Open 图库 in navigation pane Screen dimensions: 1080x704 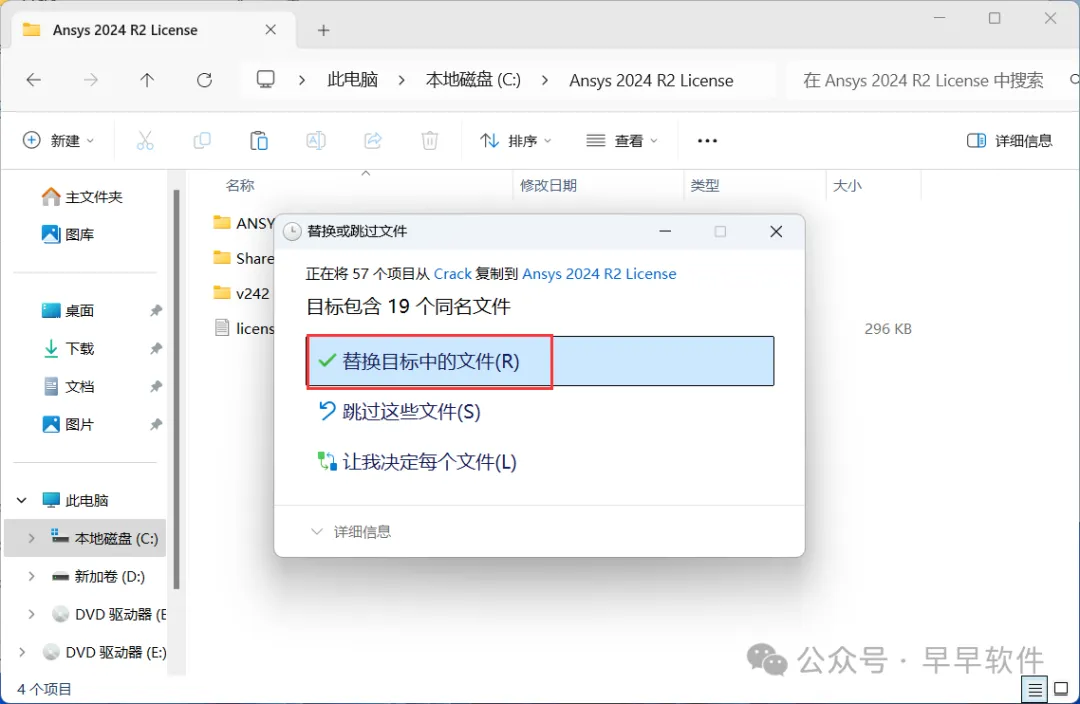click(68, 235)
